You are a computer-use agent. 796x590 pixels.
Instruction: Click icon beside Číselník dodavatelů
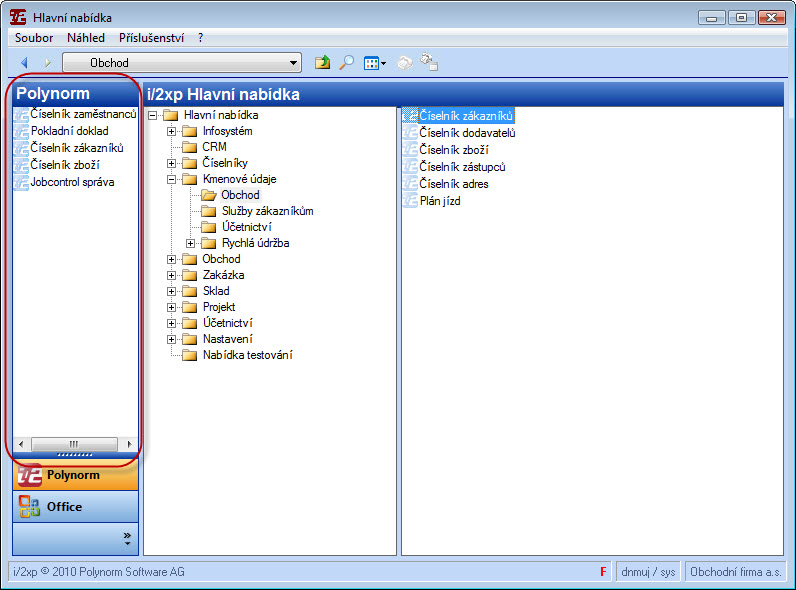click(410, 133)
